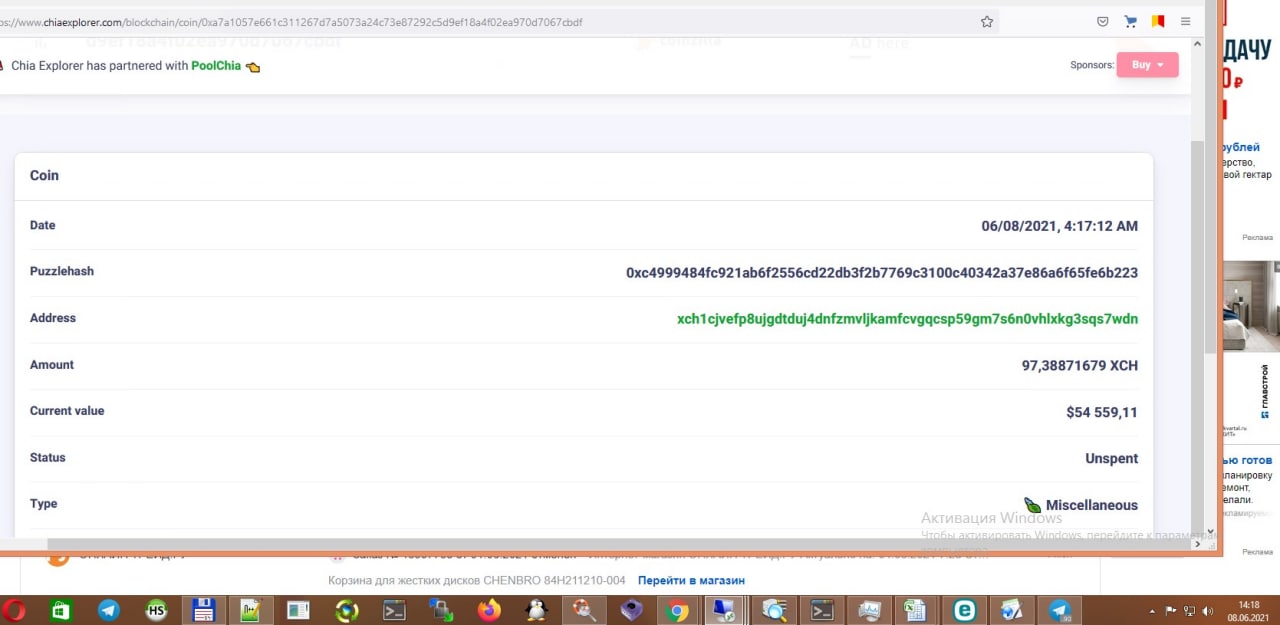Open Firefox from the taskbar
The image size is (1280, 625).
489,610
